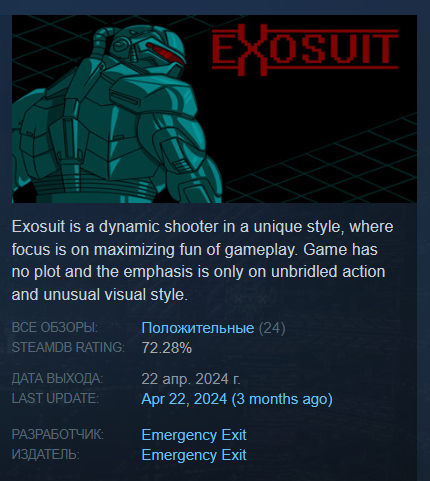Open the Apr 22, 2024 last update link
The width and height of the screenshot is (430, 481).
pyautogui.click(x=184, y=399)
